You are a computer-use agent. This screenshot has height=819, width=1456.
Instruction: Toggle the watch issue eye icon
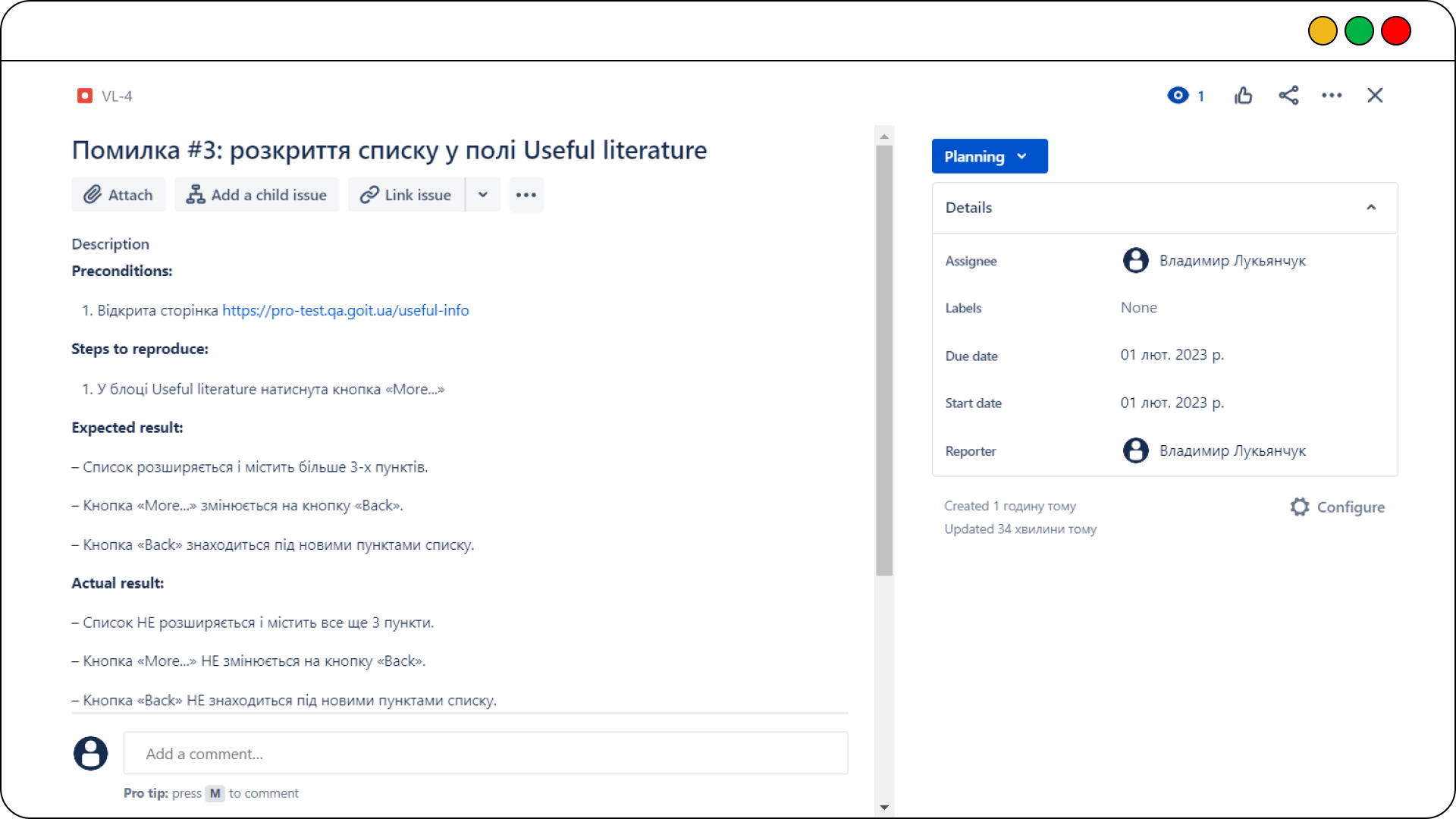click(1178, 96)
